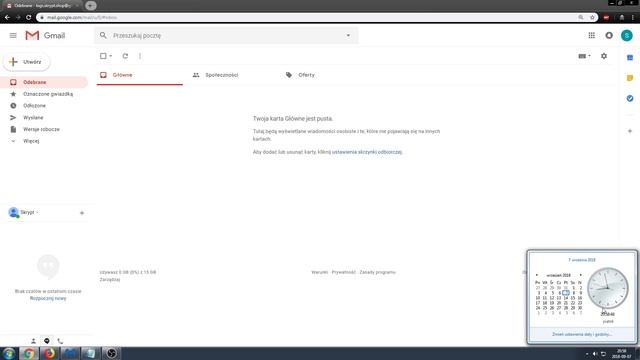Click Zmień ustawienia daty i godziny link
This screenshot has height=360, width=640.
pyautogui.click(x=582, y=334)
